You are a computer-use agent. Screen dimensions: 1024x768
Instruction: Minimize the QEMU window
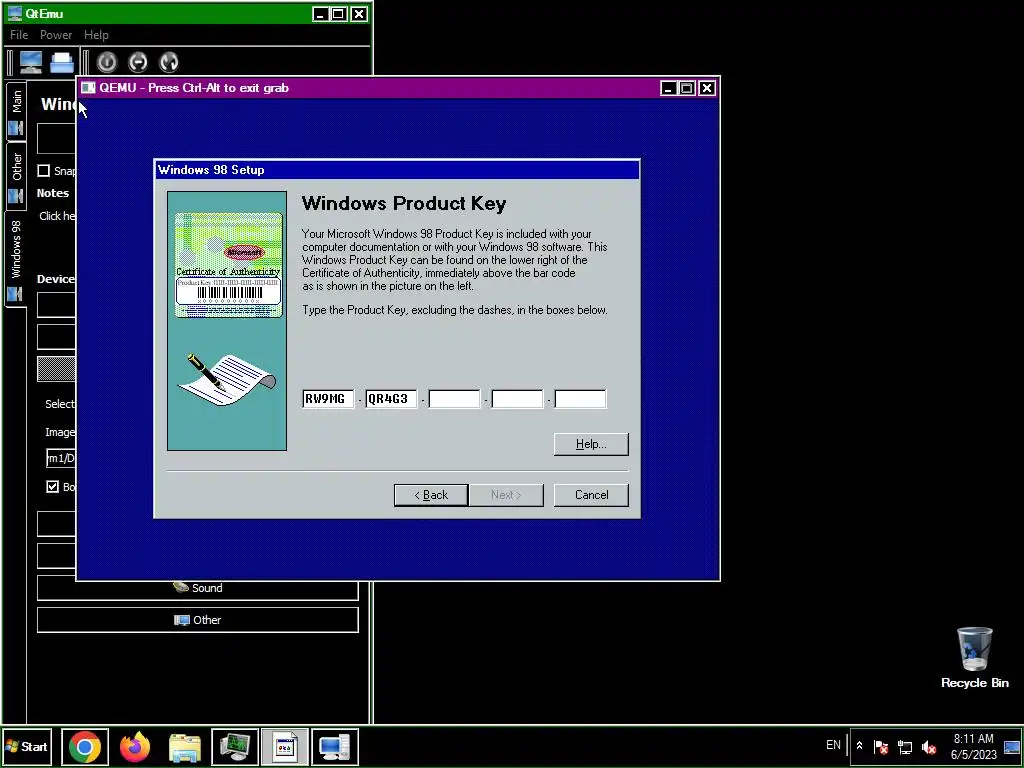point(667,88)
